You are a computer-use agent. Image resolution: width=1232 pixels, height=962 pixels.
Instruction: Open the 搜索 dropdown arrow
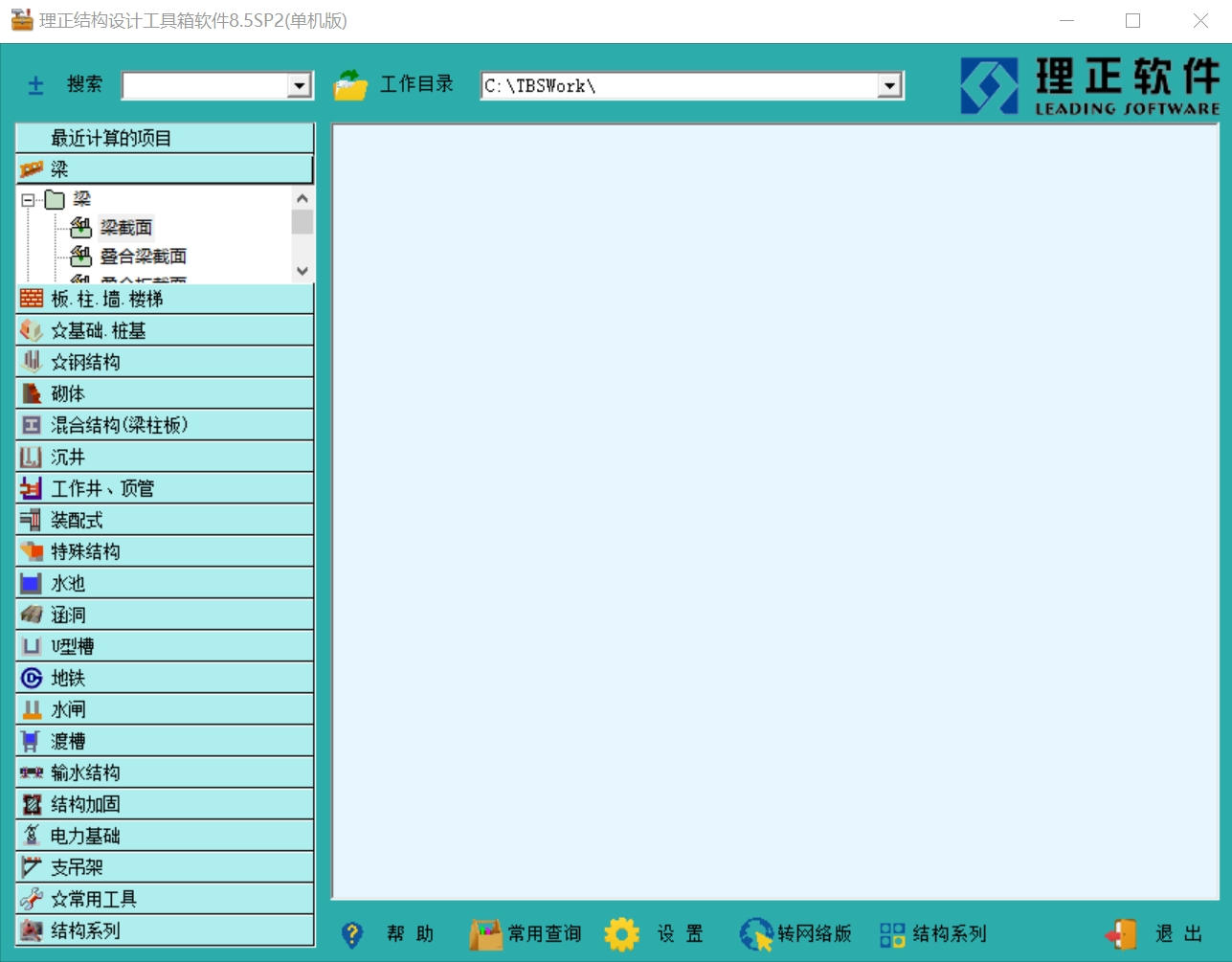coord(300,85)
